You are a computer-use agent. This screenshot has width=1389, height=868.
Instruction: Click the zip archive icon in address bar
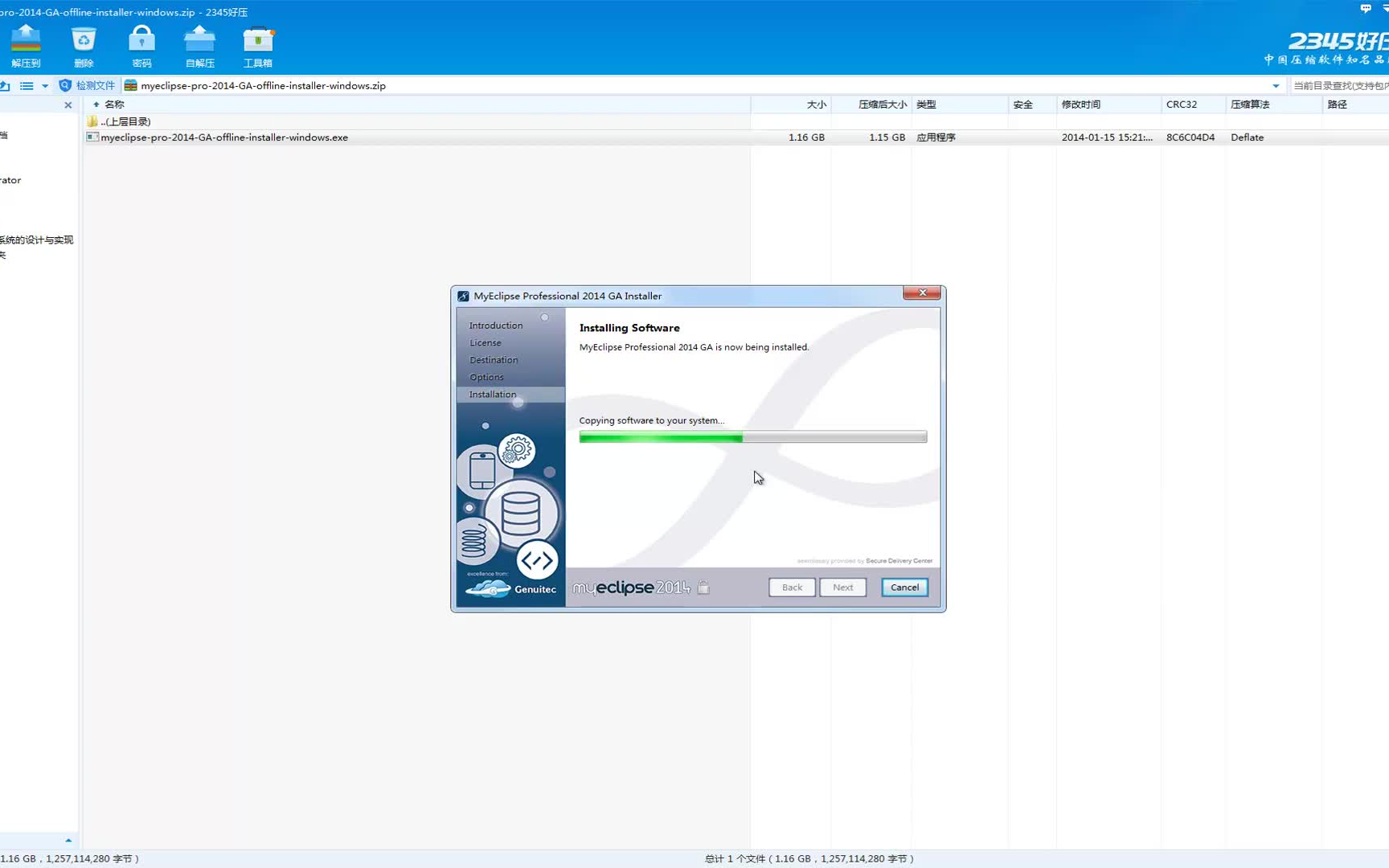(x=130, y=85)
